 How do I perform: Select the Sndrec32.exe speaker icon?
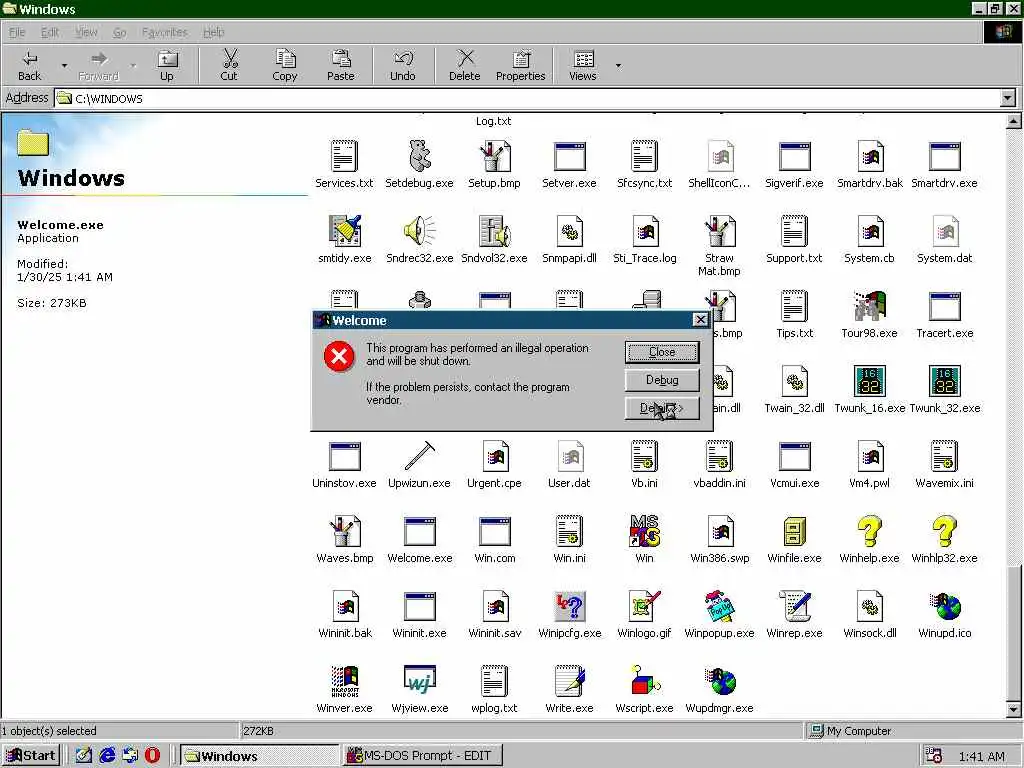click(x=420, y=231)
